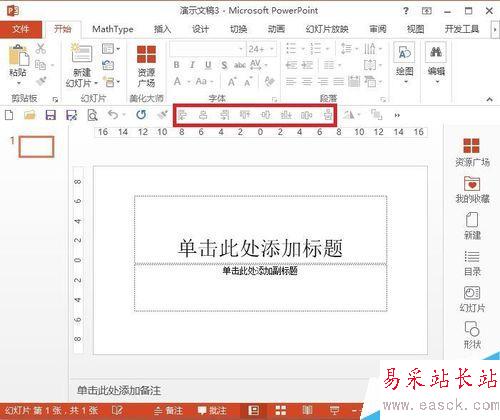Open the 字体 font dialog launcher
Image resolution: width=500 pixels, height=420 pixels.
click(x=274, y=99)
